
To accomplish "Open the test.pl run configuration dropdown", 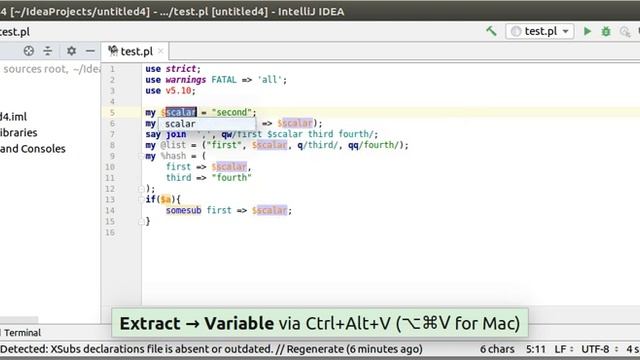I will (x=540, y=31).
